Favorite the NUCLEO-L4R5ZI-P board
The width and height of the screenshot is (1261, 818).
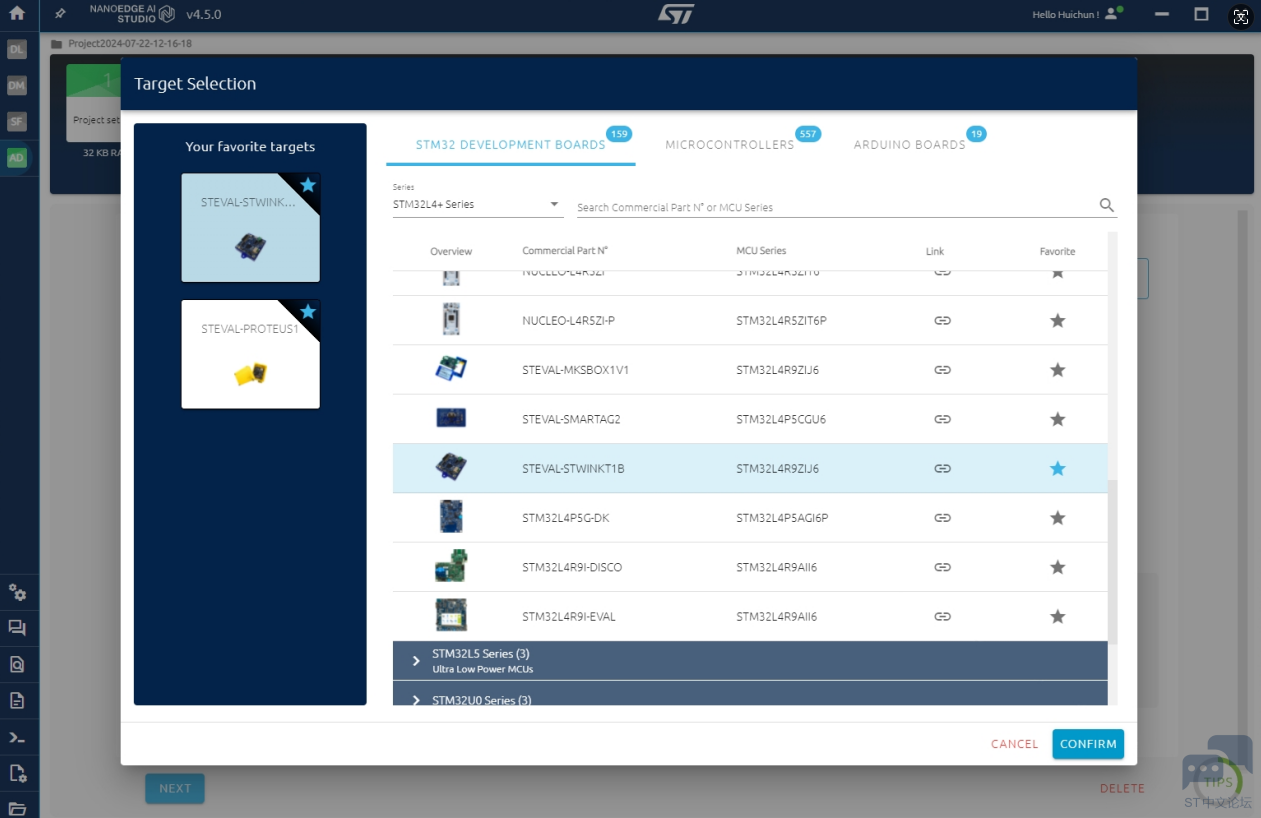(1057, 320)
